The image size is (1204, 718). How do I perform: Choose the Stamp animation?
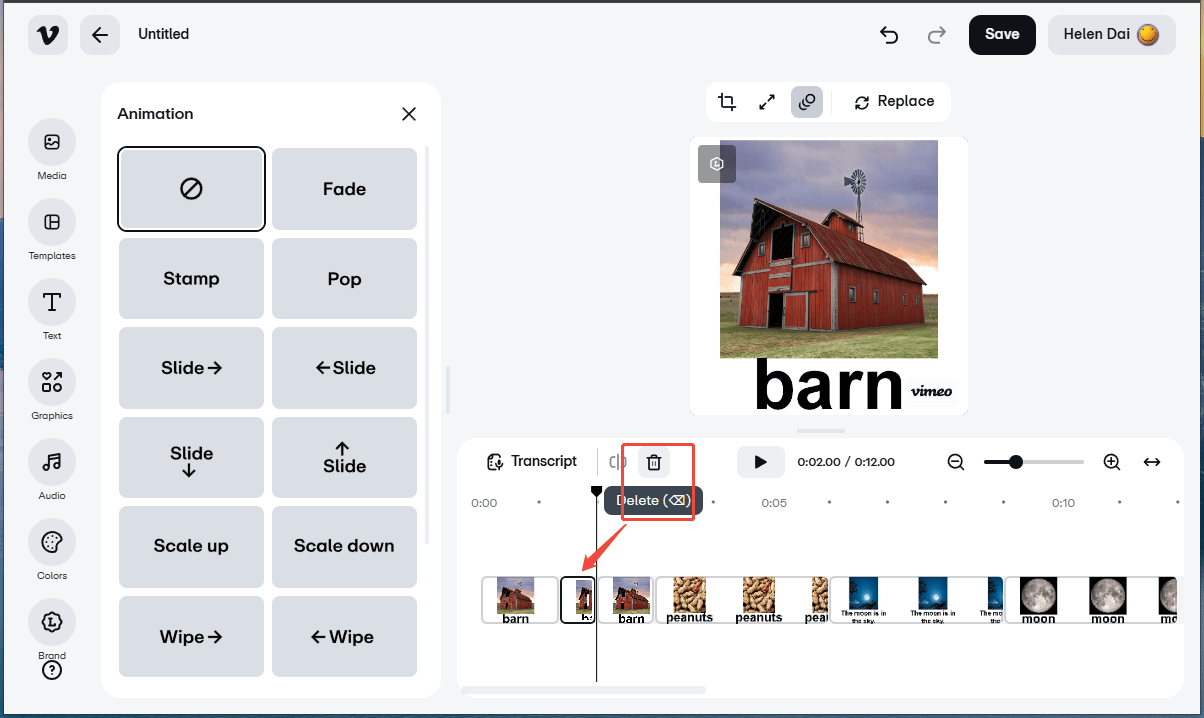point(191,278)
